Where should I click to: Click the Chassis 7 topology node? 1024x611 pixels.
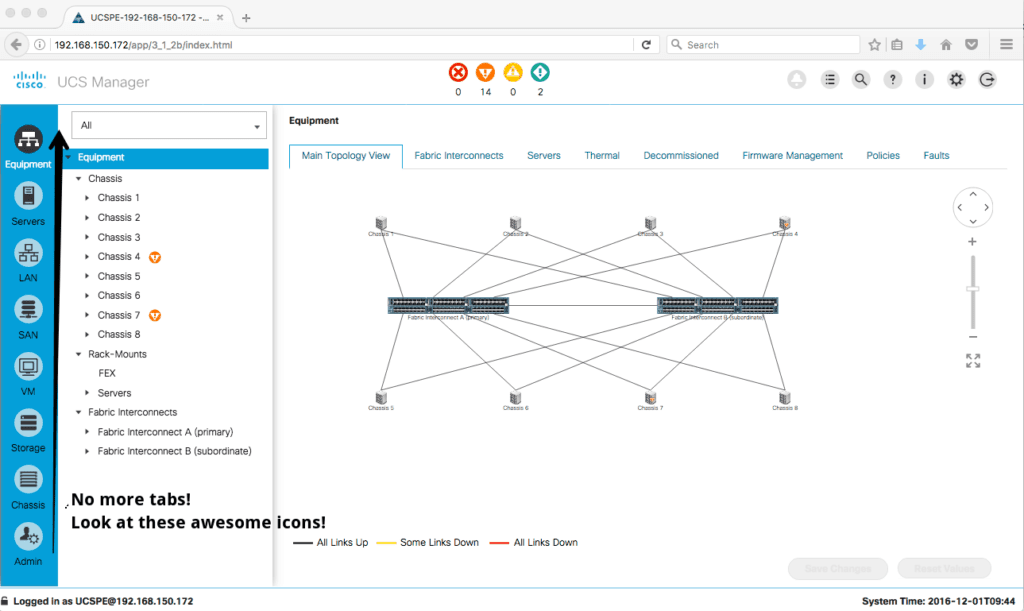pyautogui.click(x=650, y=400)
